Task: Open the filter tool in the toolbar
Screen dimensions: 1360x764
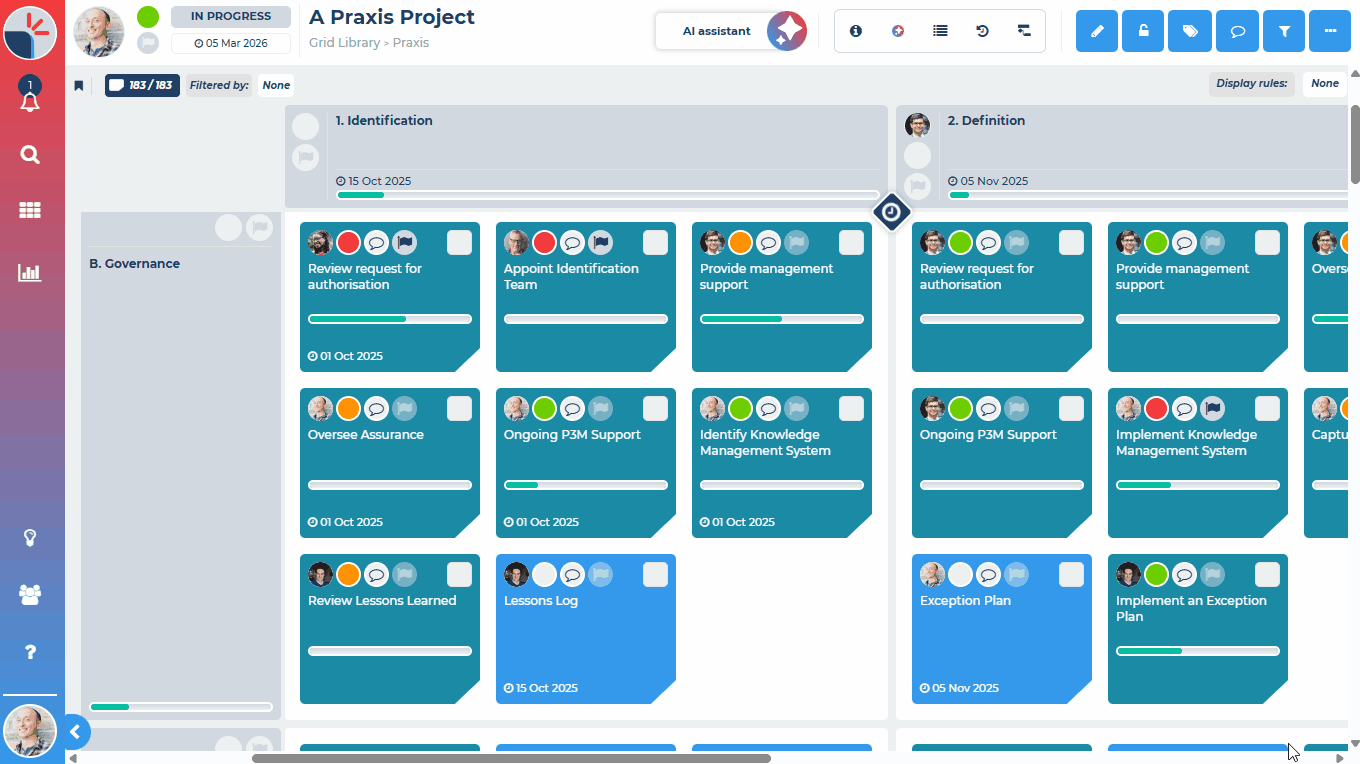Action: tap(1284, 31)
